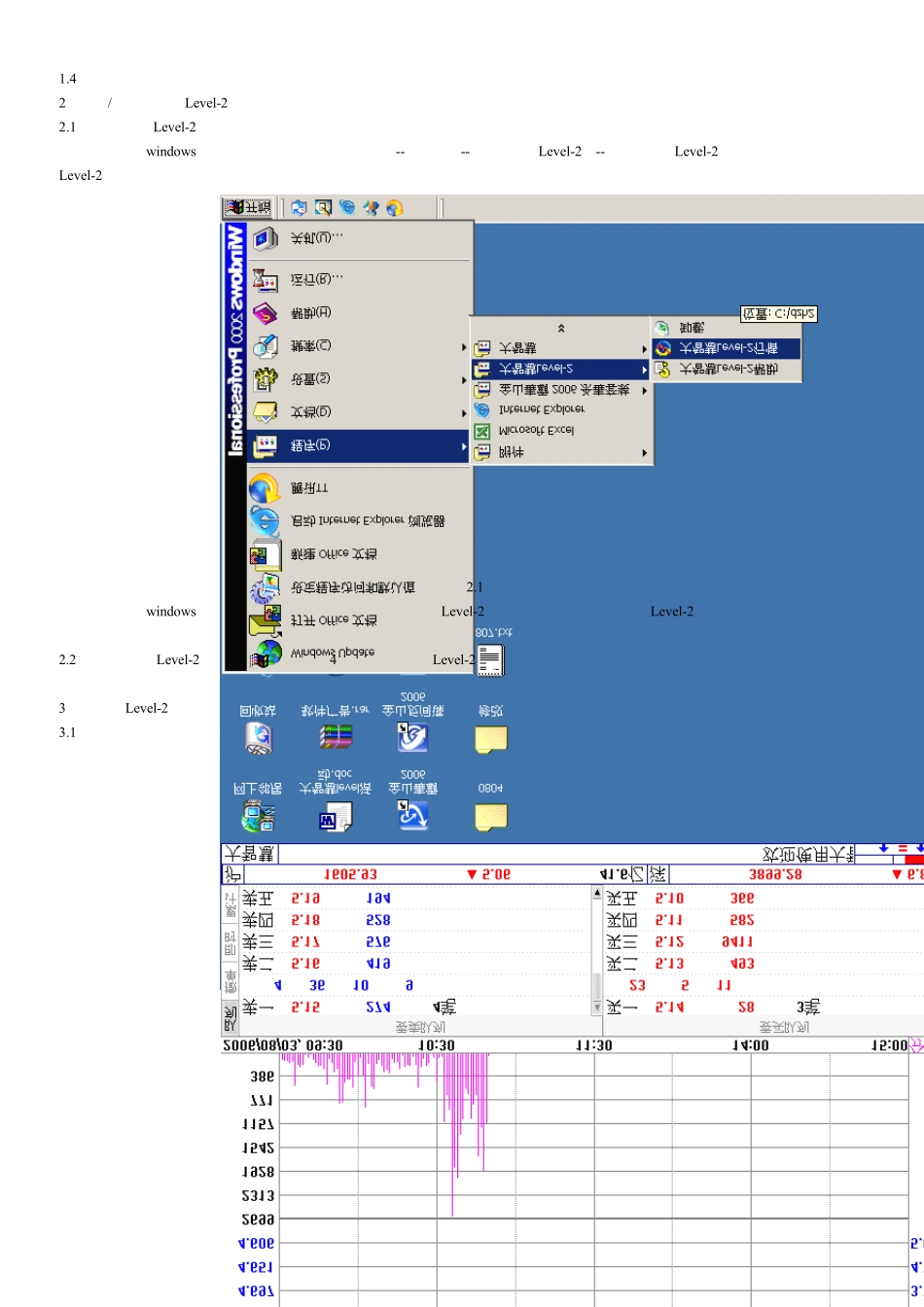Open the 大智慧level Word document desktop icon
The width and height of the screenshot is (924, 1307).
336,817
